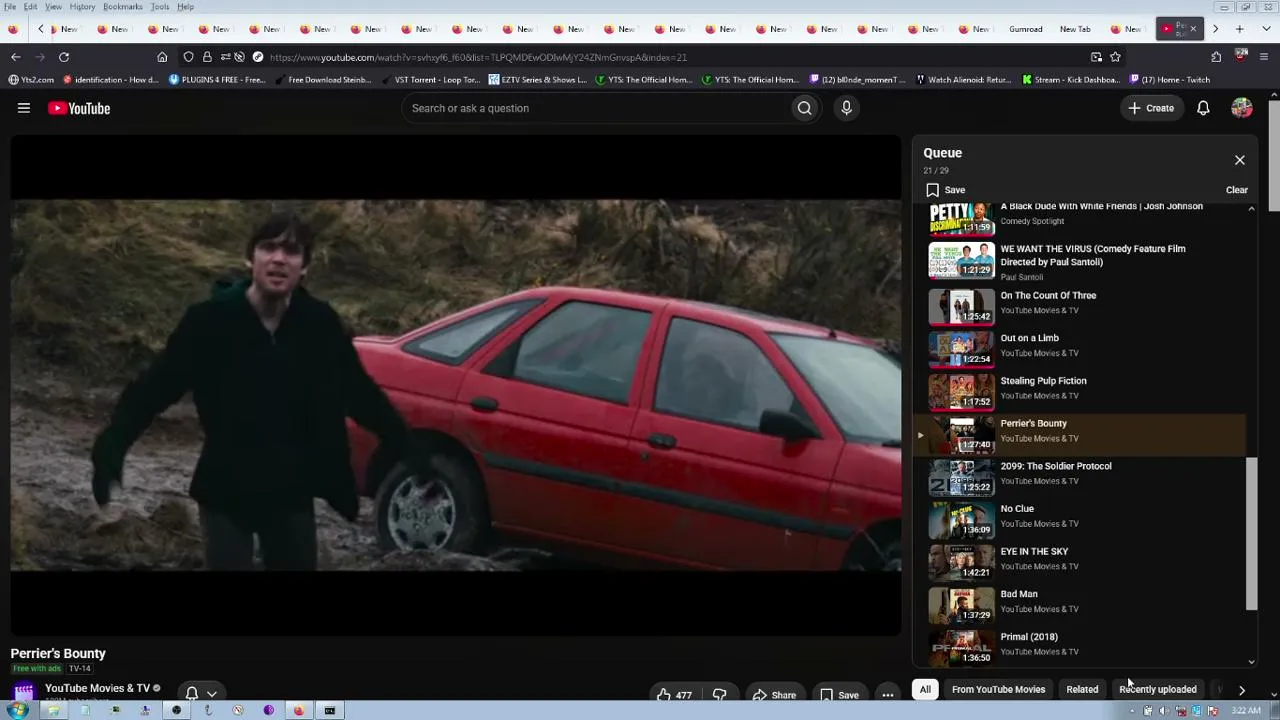Screen dimensions: 1280x720
Task: Select the From YouTube Movies chip
Action: tap(998, 689)
